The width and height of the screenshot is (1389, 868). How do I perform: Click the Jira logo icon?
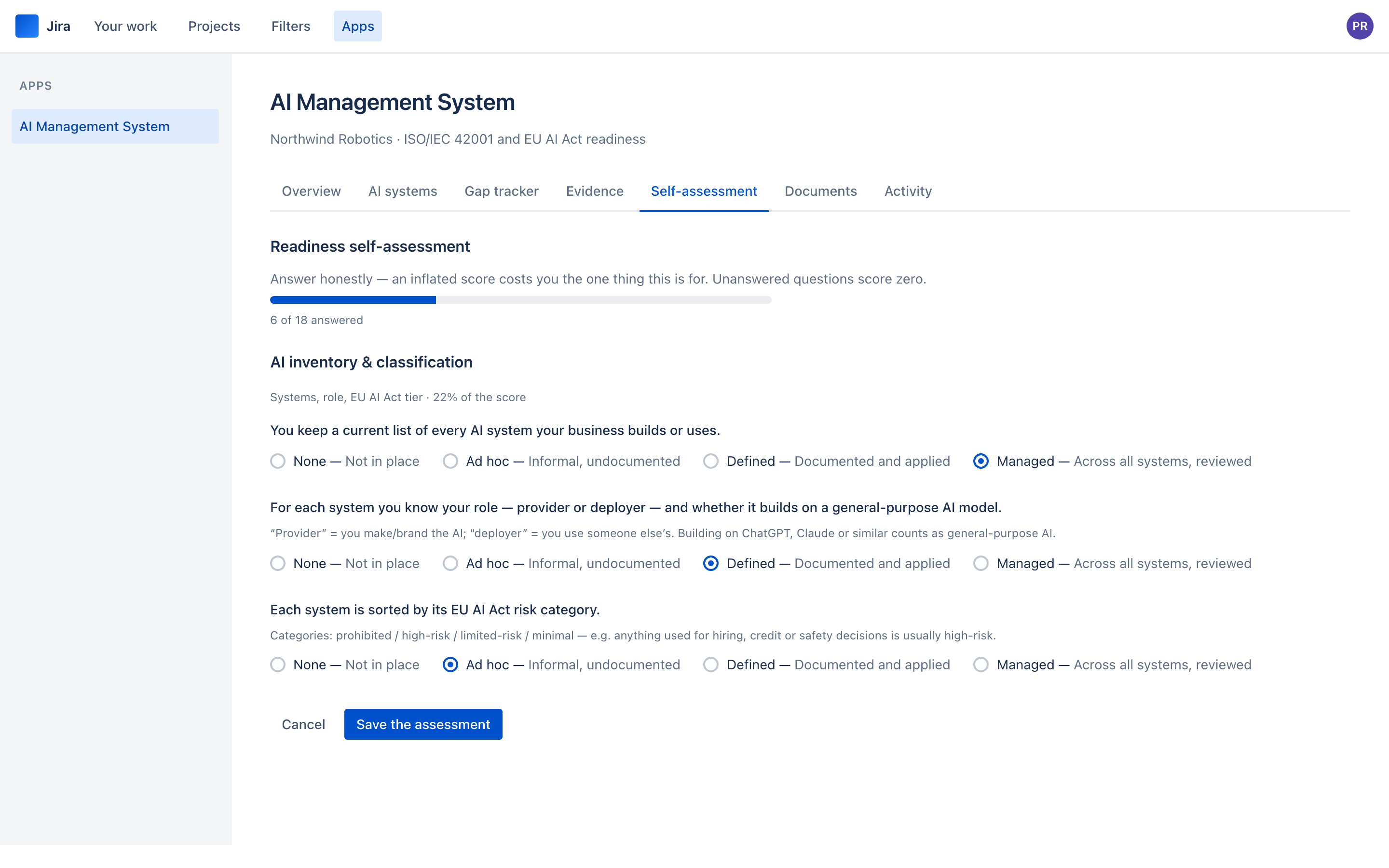click(27, 26)
